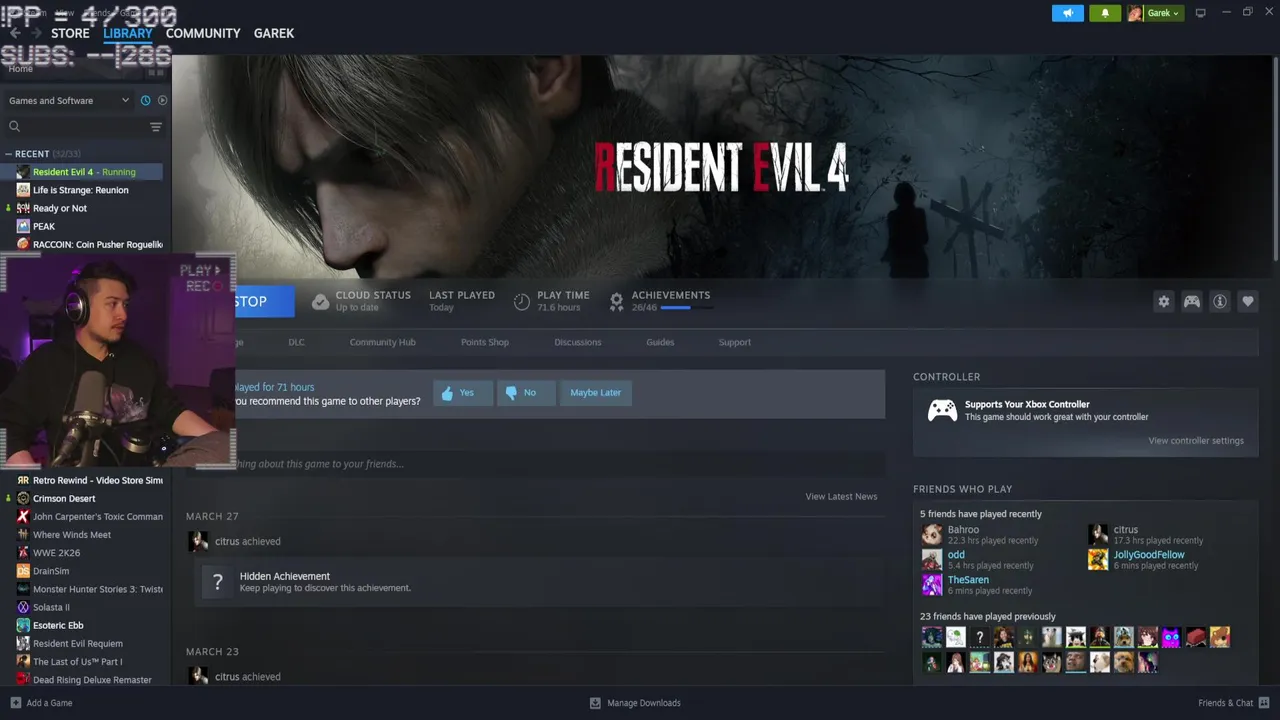The width and height of the screenshot is (1280, 720).
Task: Click View Latest News link
Action: click(841, 496)
